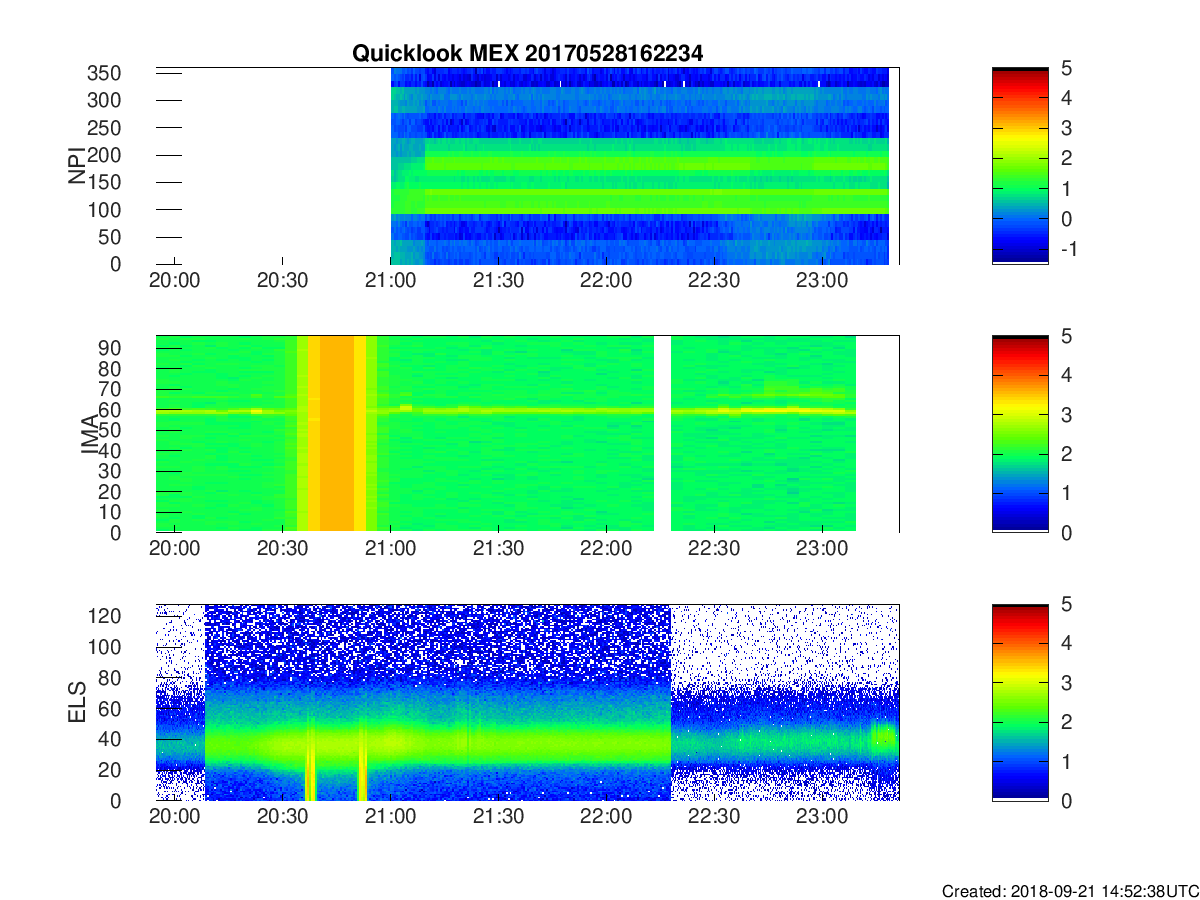This screenshot has width=1200, height=900.
Task: Click the 4 label on the IMA colorbar
Action: tap(1065, 375)
